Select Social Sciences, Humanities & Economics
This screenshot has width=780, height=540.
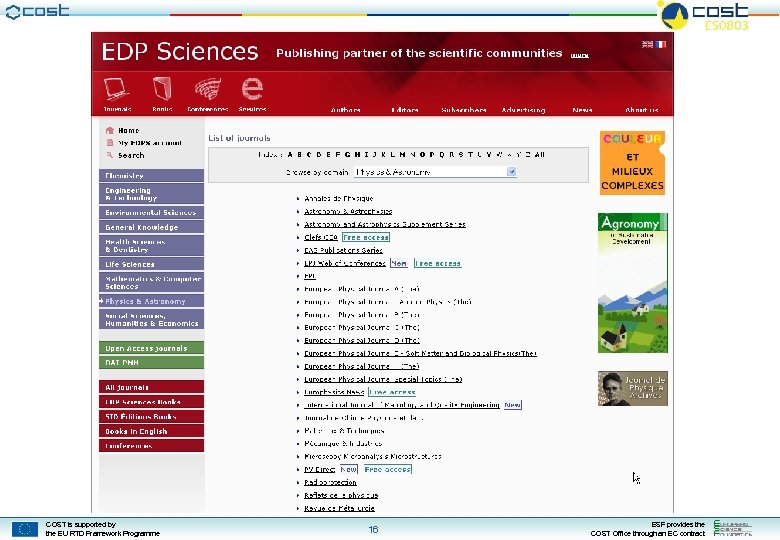click(x=151, y=319)
